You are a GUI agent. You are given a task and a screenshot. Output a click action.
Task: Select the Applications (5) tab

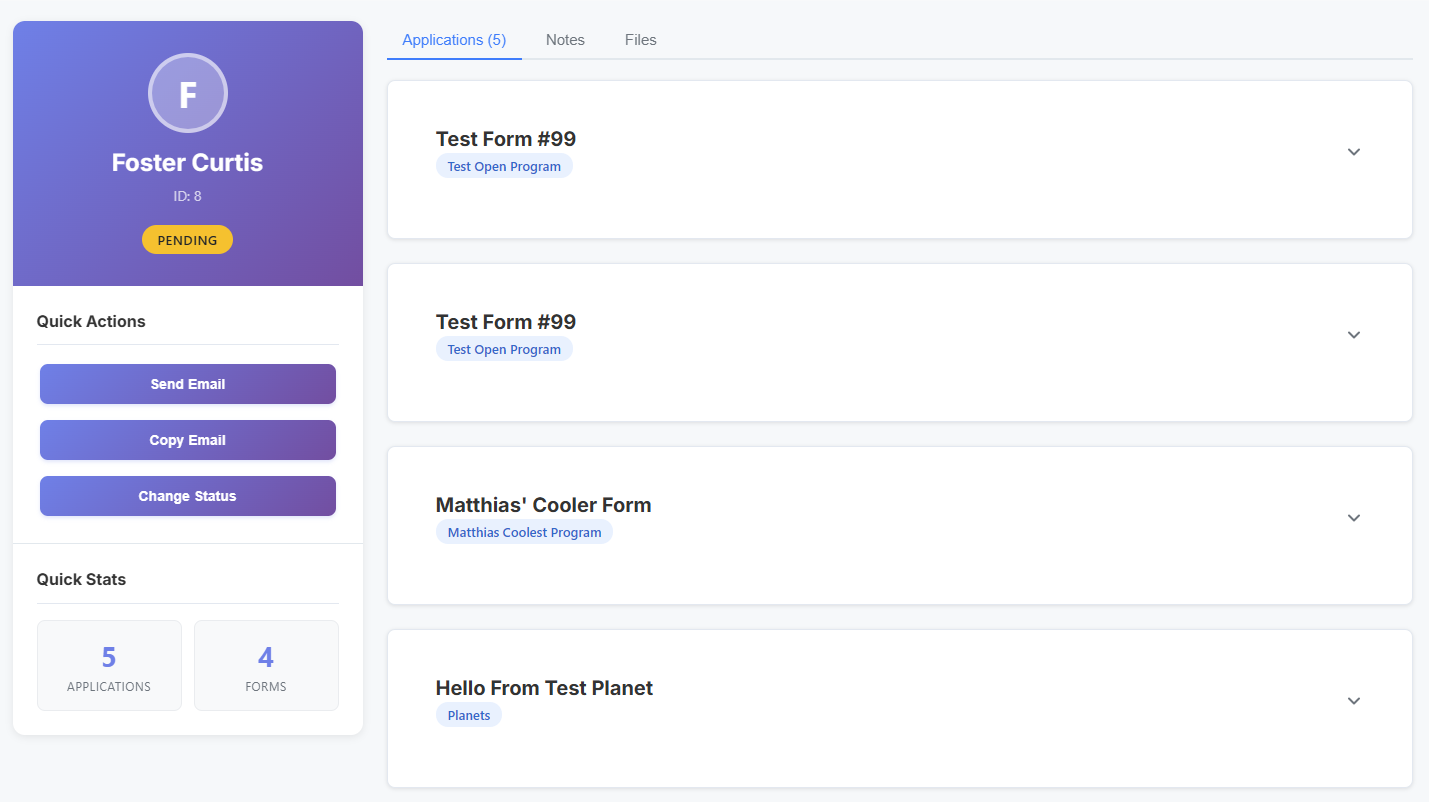click(x=454, y=40)
